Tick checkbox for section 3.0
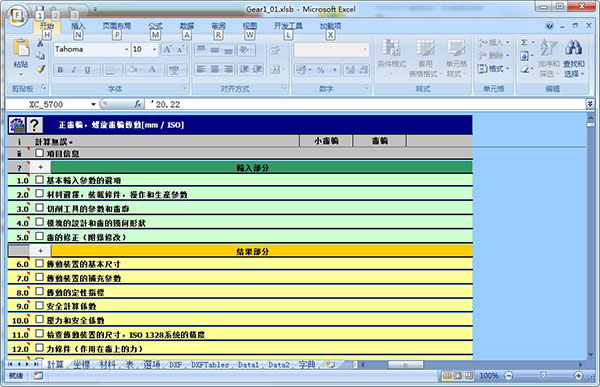This screenshot has height=387, width=600. pos(39,208)
